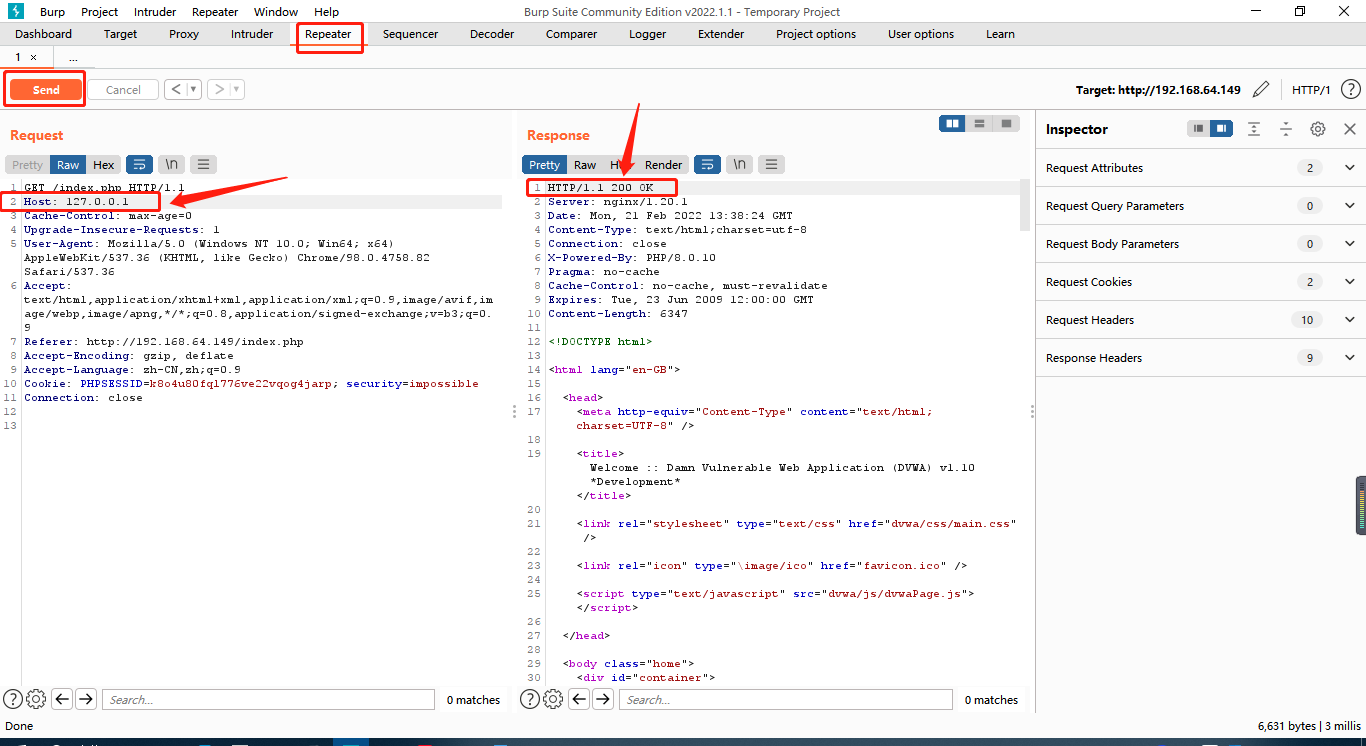The image size is (1366, 746).
Task: Go to previous match in Response search
Action: pos(579,699)
